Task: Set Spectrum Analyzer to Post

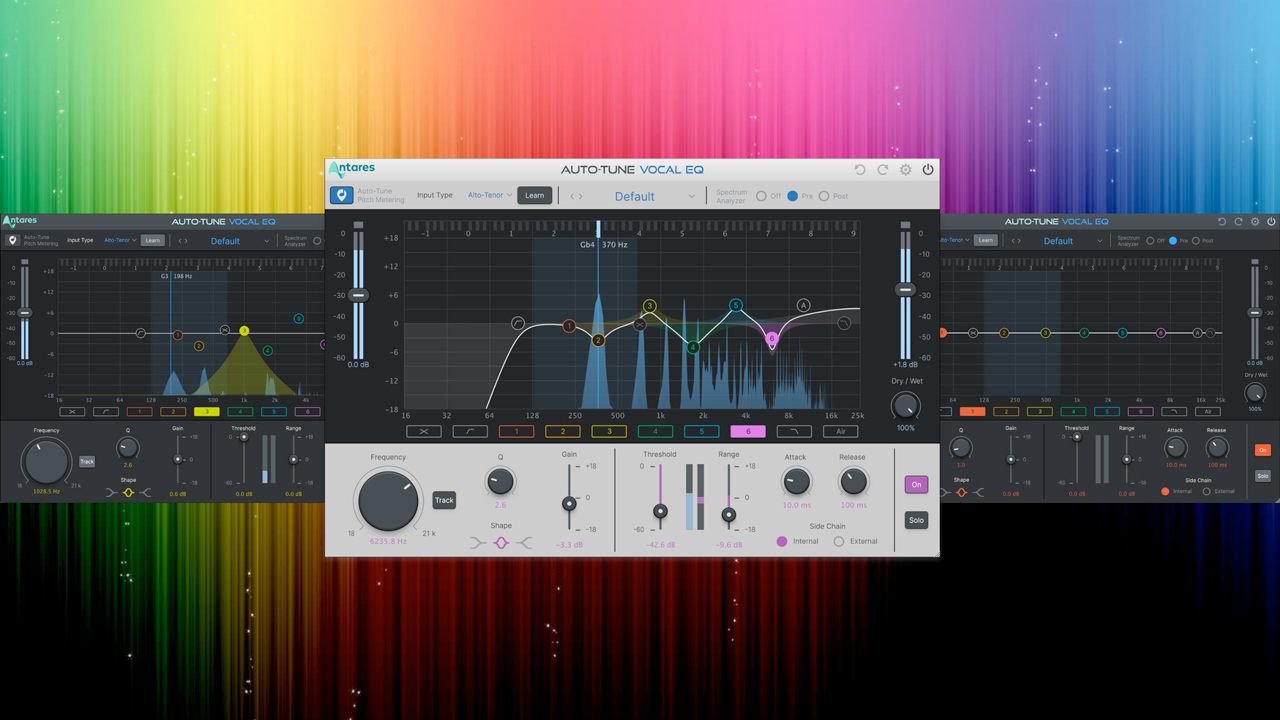Action: 824,196
